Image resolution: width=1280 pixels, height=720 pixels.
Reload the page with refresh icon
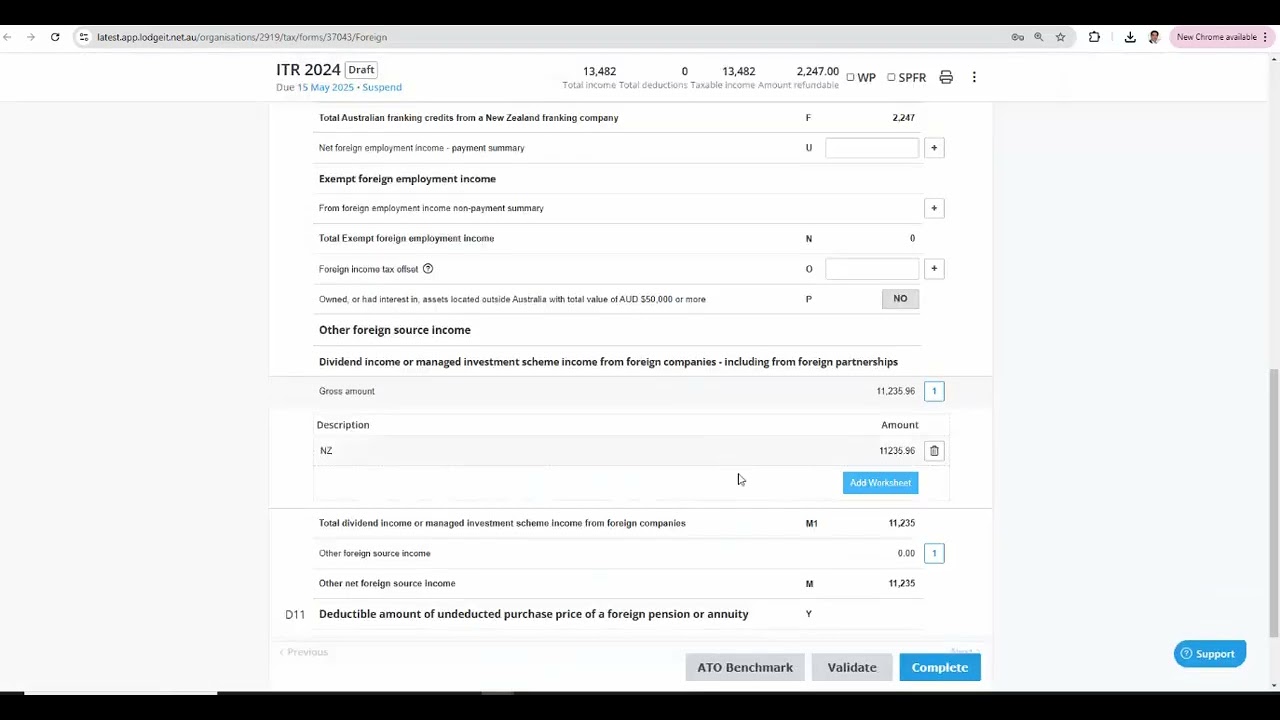[x=55, y=37]
